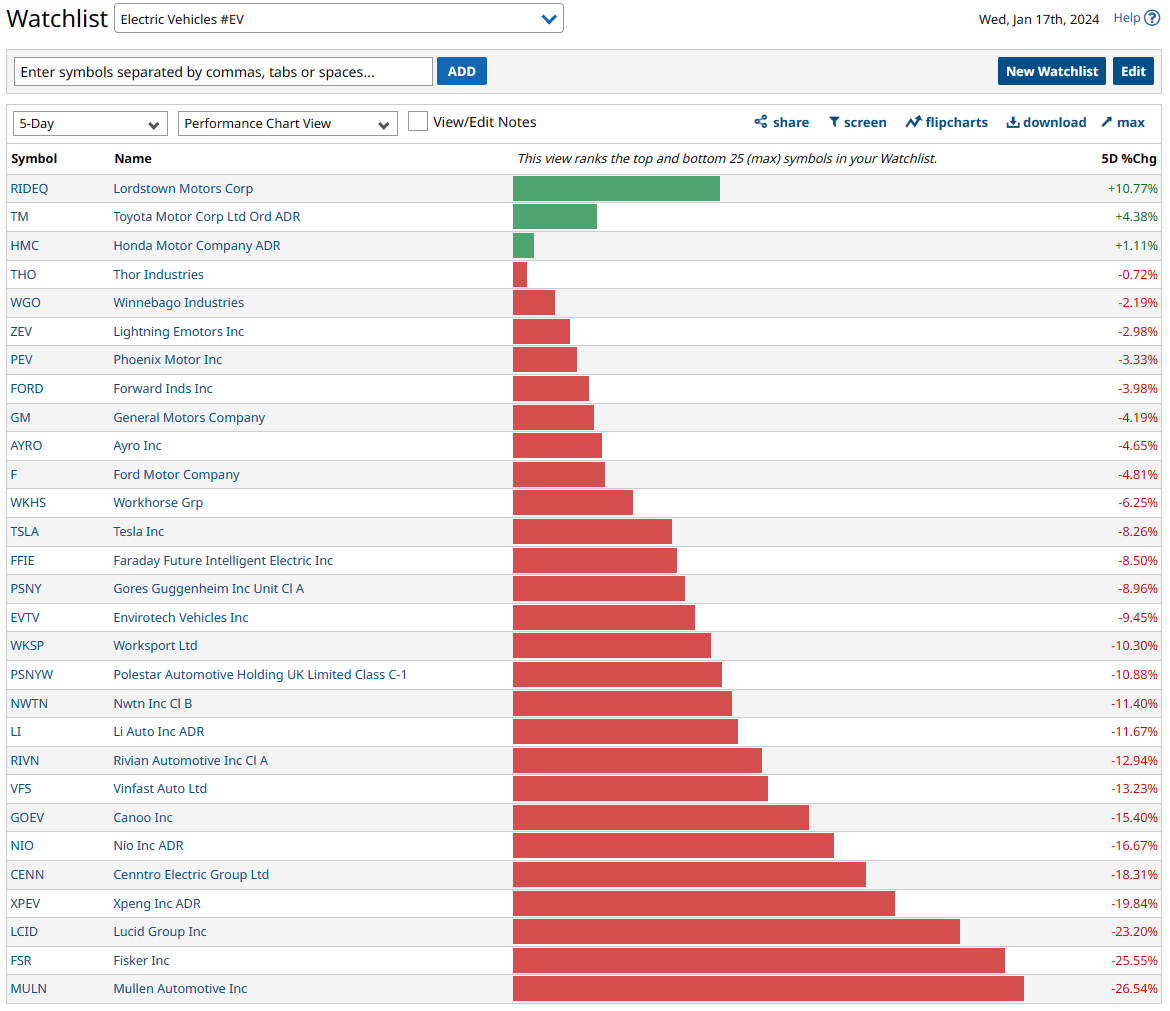Open the RIDEQ symbol link
Screen dimensions: 1170x1011
[x=29, y=189]
